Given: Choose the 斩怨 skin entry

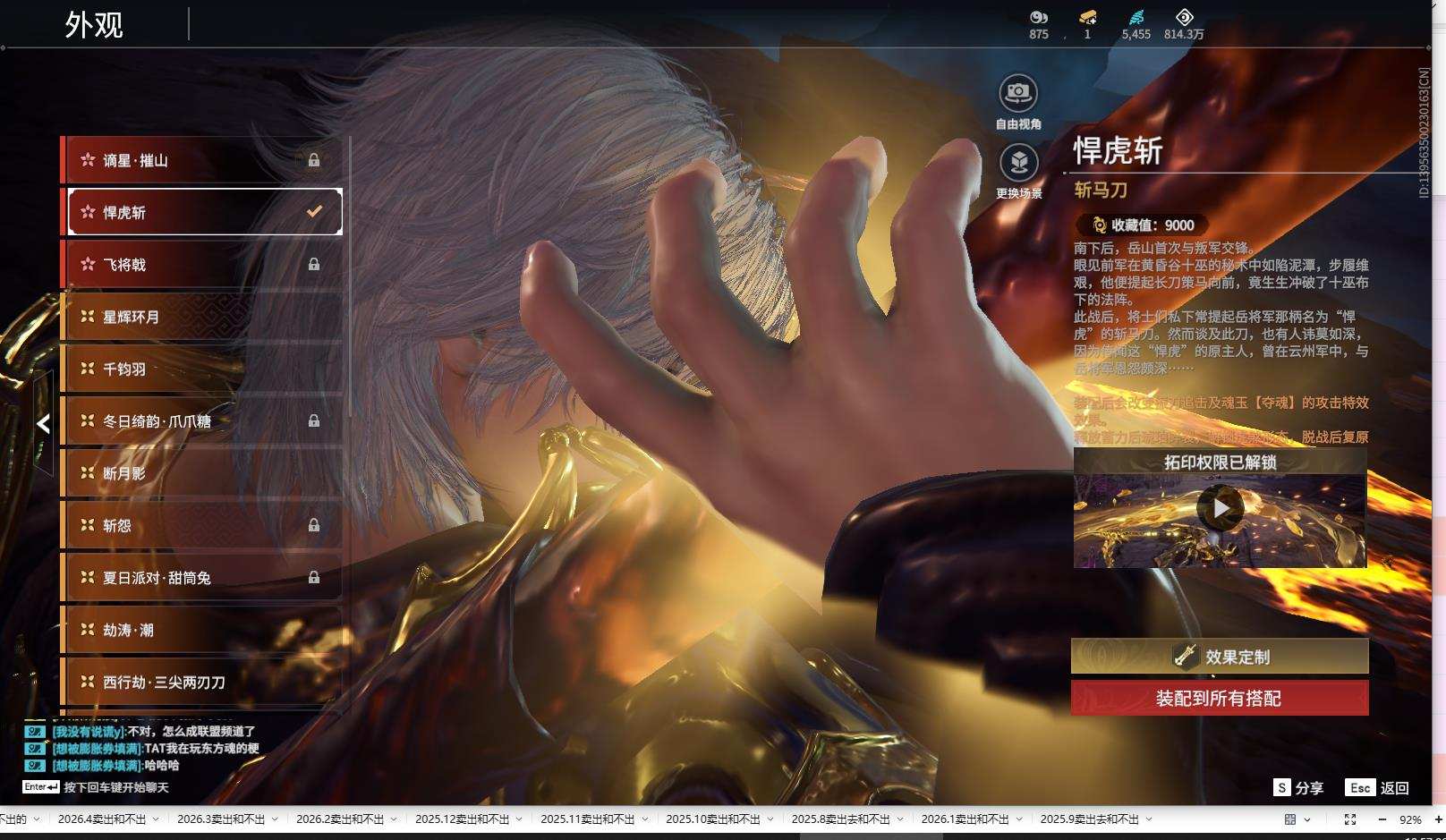Looking at the screenshot, I should point(202,525).
